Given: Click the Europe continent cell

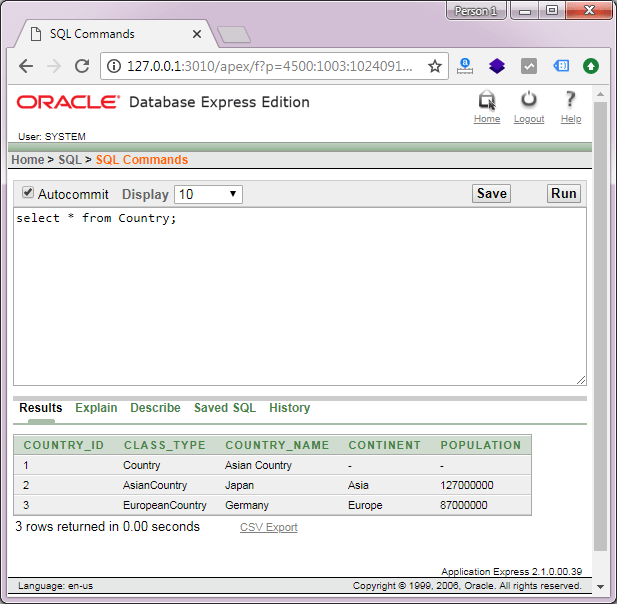Looking at the screenshot, I should click(x=365, y=505).
